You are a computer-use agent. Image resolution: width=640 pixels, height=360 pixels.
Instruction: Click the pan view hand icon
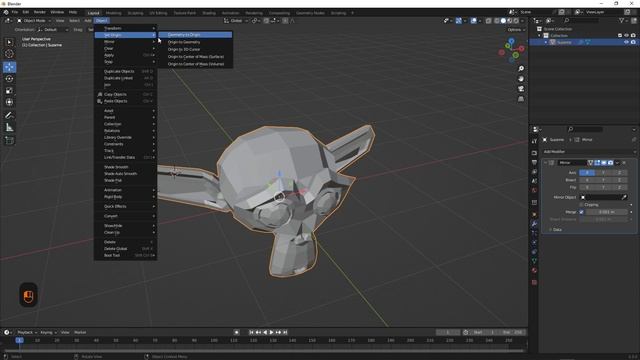521,79
